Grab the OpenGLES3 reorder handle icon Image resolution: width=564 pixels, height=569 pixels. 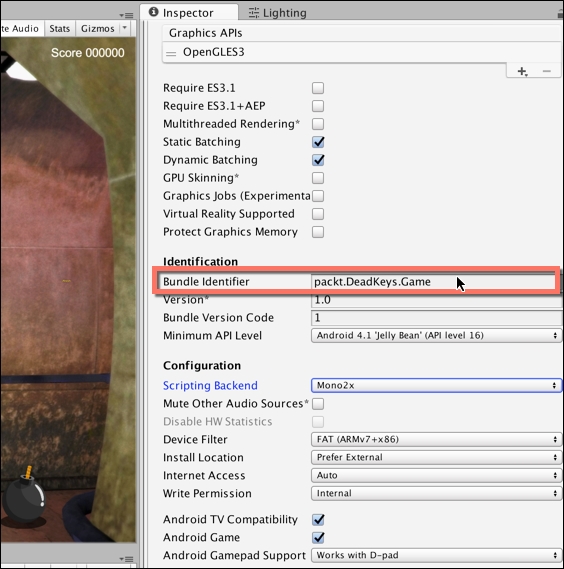click(171, 53)
